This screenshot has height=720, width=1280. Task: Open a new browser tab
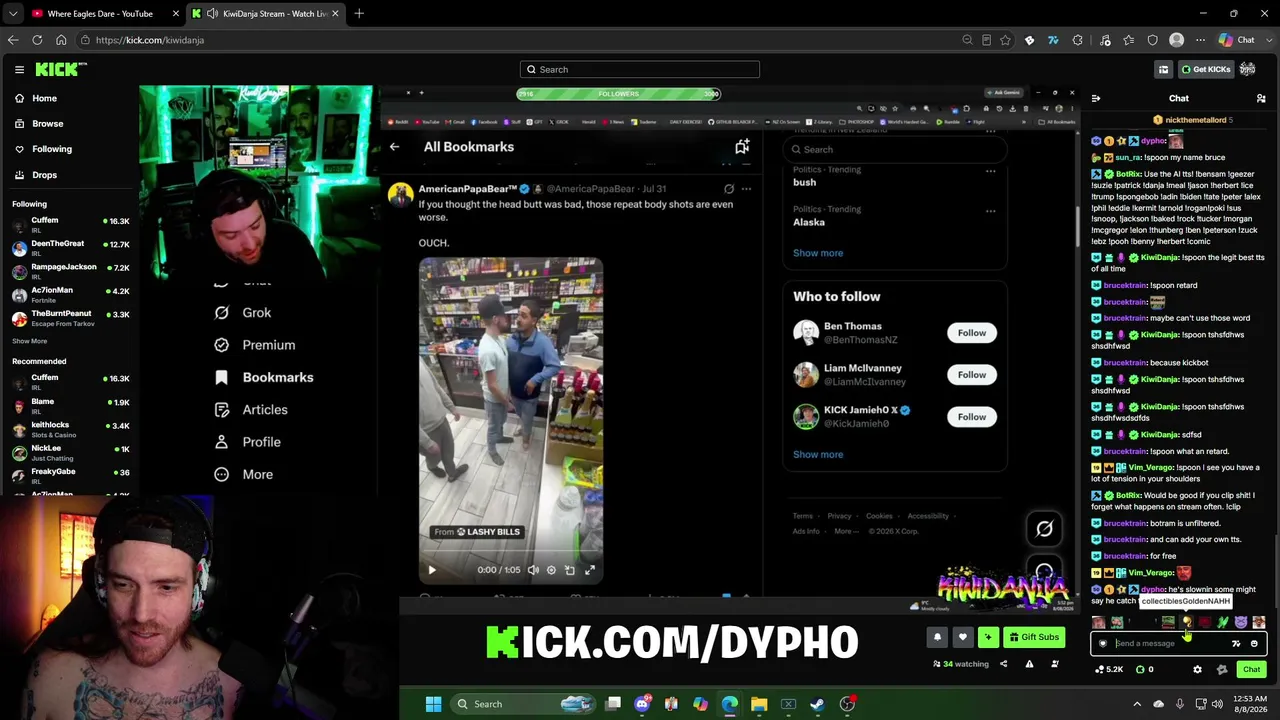point(359,14)
